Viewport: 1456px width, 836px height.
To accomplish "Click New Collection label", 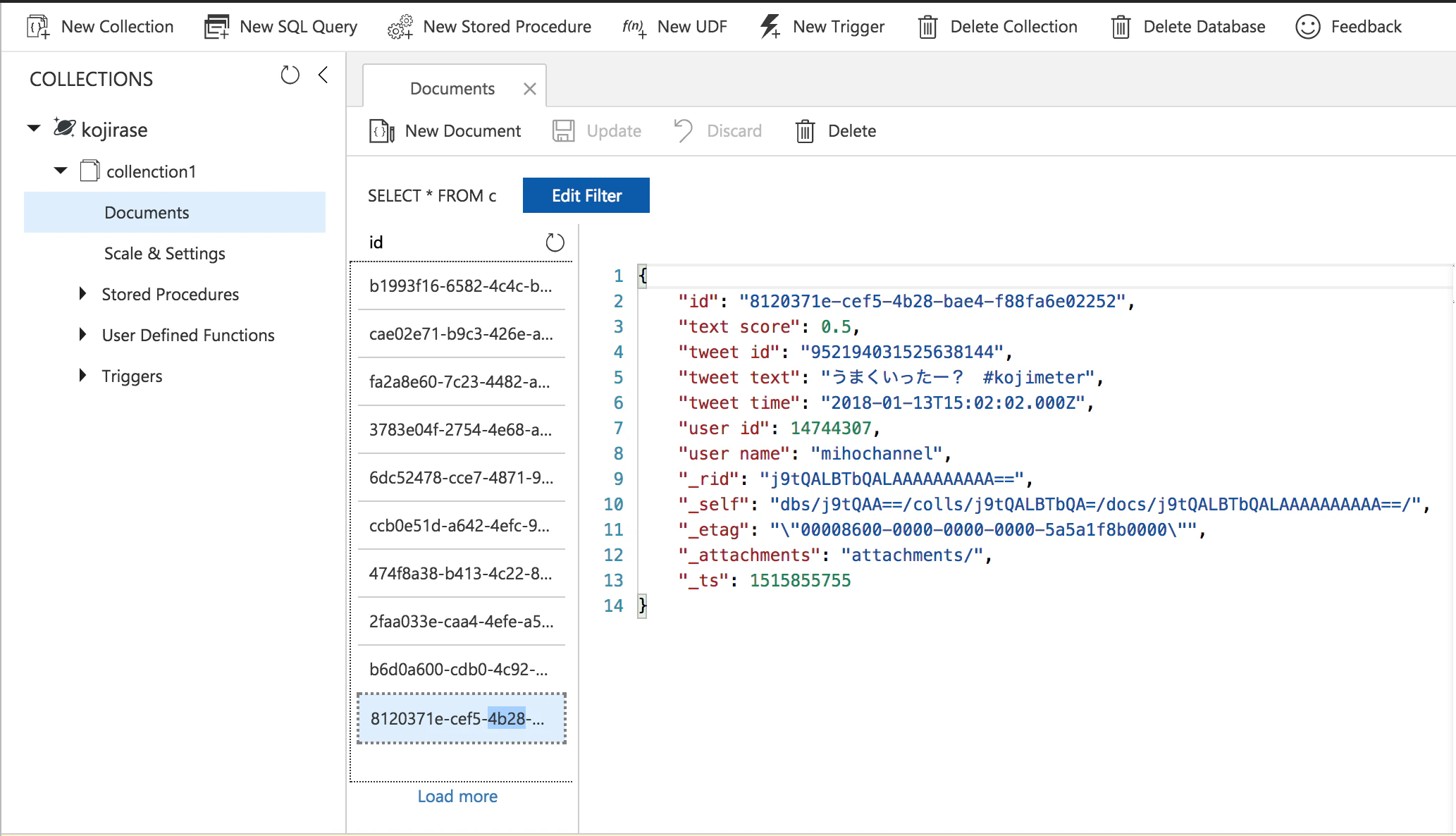I will (x=117, y=27).
